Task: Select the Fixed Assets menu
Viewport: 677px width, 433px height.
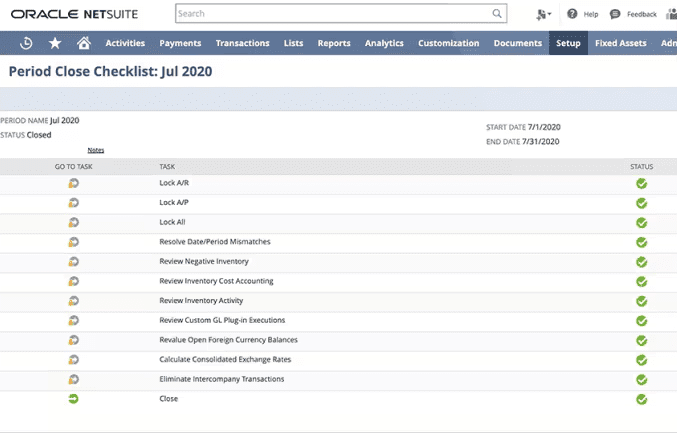Action: click(x=620, y=43)
